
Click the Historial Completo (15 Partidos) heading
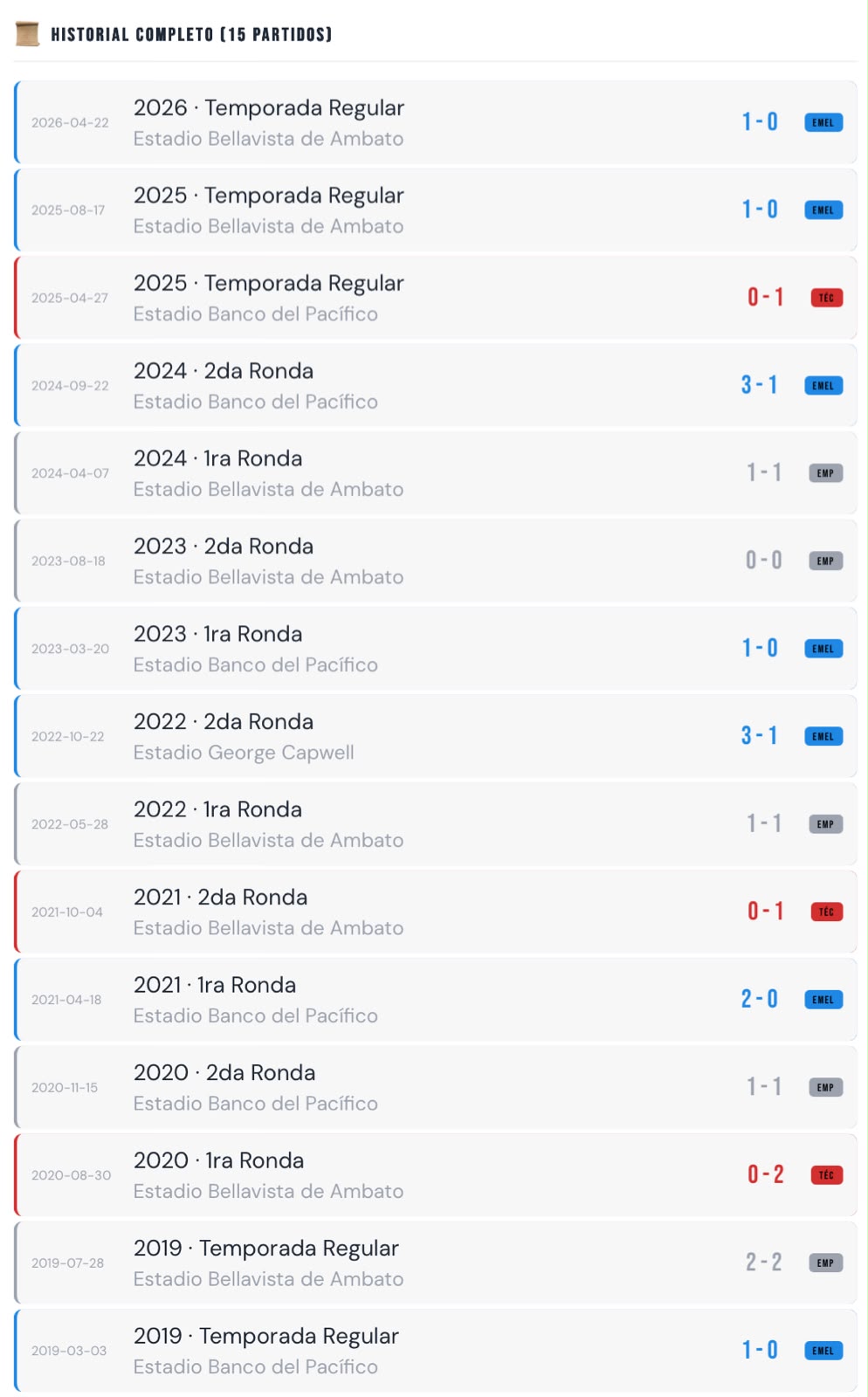[191, 34]
